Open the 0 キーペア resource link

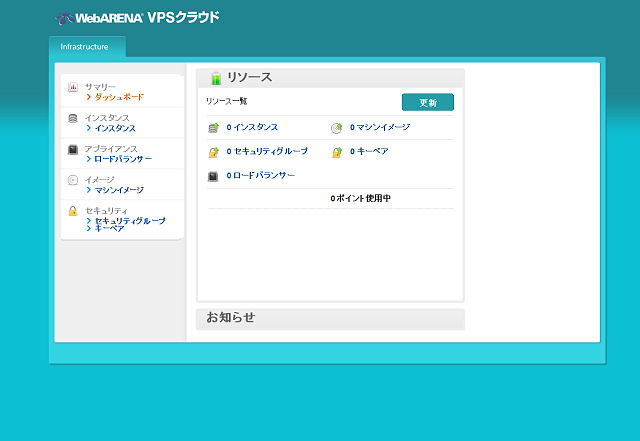[x=369, y=151]
